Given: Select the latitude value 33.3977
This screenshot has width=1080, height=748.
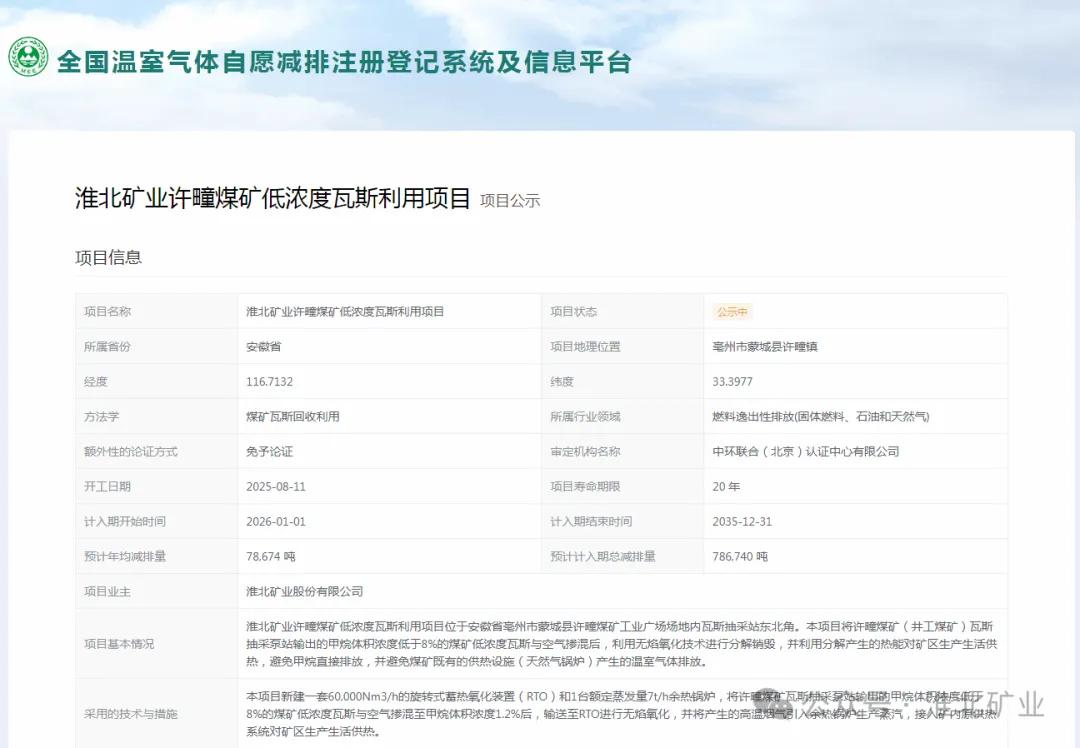Looking at the screenshot, I should click(732, 382).
